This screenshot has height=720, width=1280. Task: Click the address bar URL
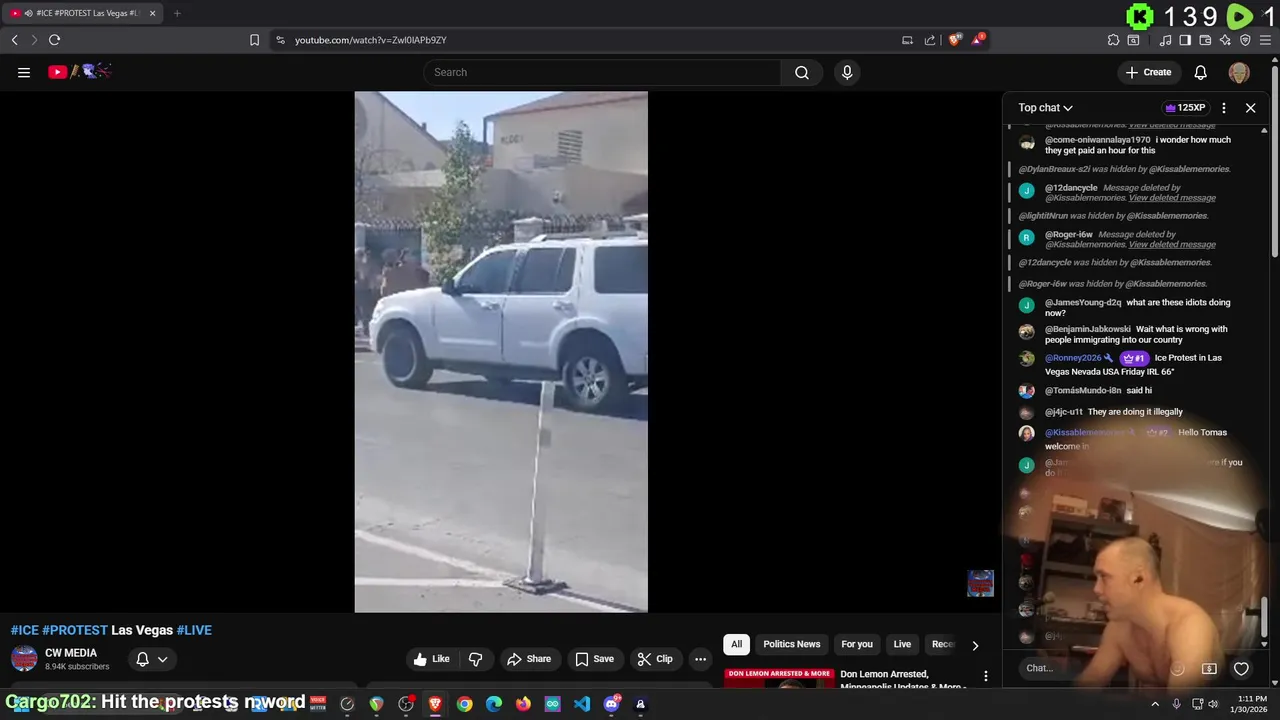[x=370, y=40]
